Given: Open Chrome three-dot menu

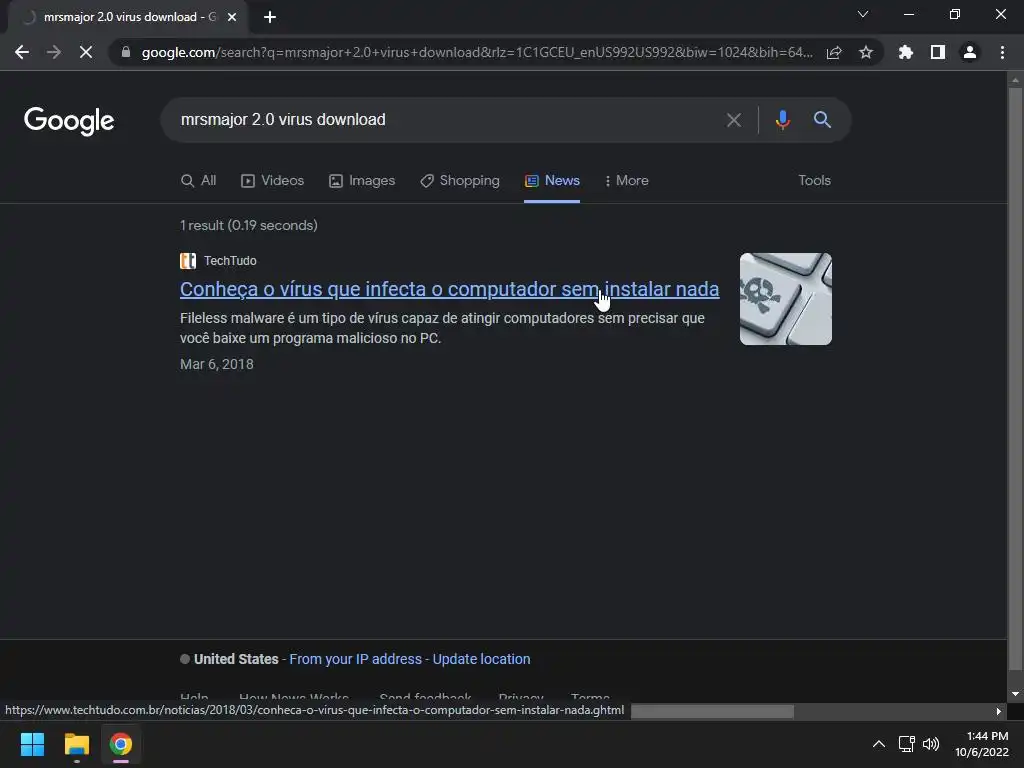Looking at the screenshot, I should [x=1002, y=52].
